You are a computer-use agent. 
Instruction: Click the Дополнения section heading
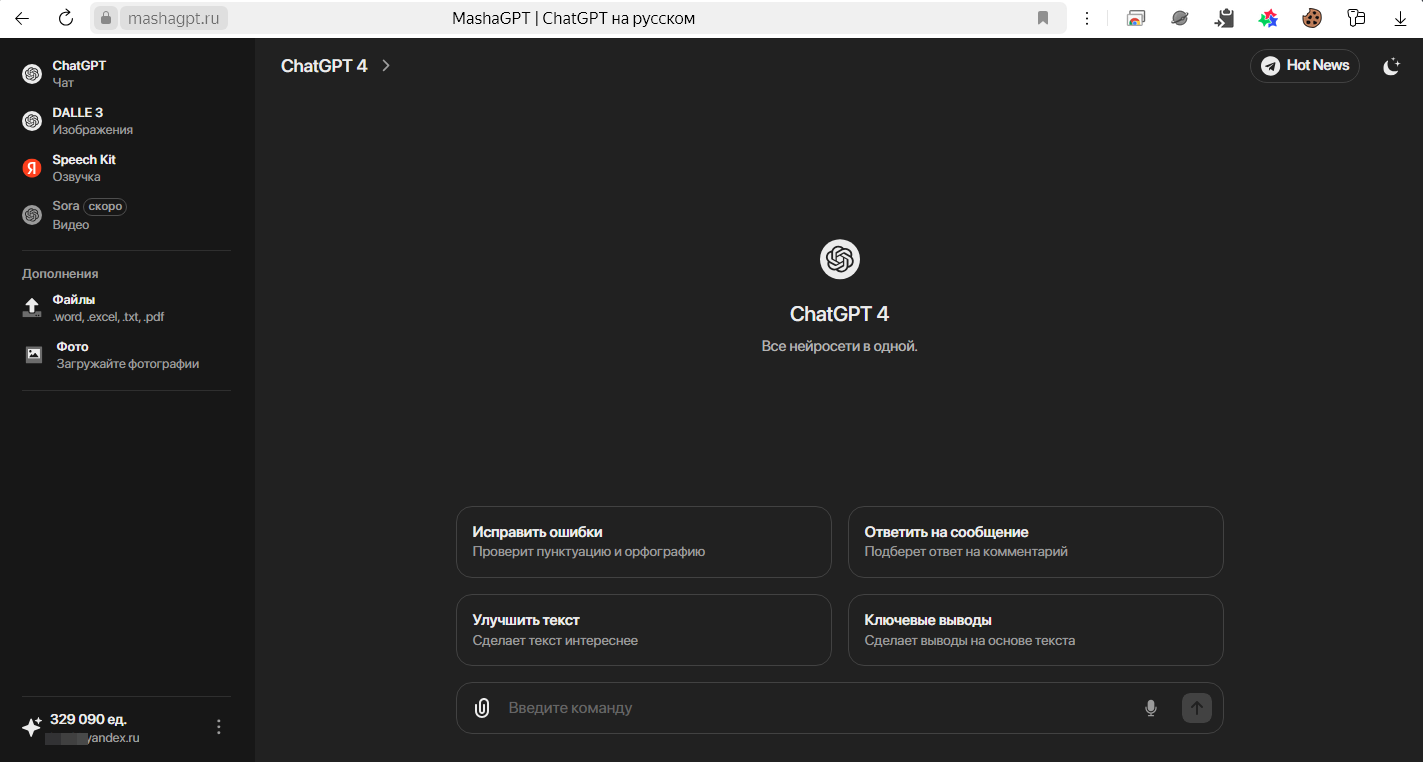coord(60,274)
